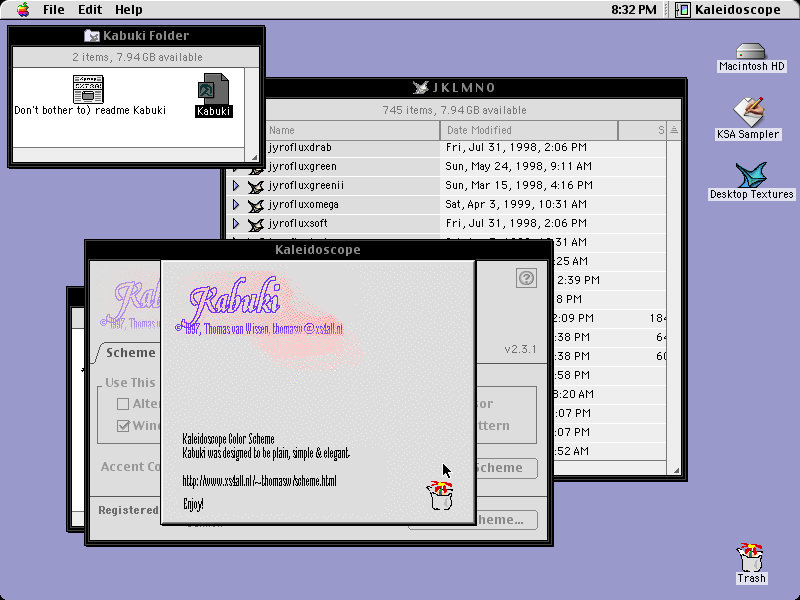The width and height of the screenshot is (800, 600).
Task: Click the trash can icon in Kabuki splash
Action: (440, 495)
